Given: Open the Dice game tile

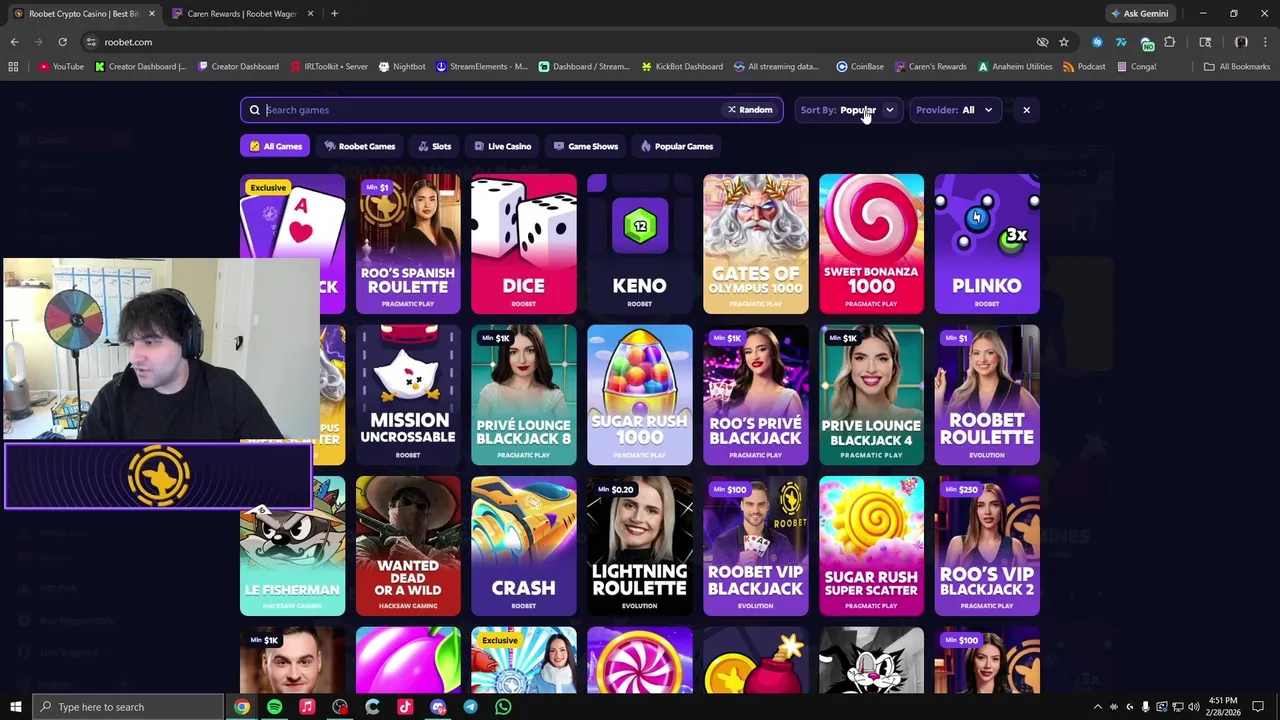Looking at the screenshot, I should [x=524, y=244].
